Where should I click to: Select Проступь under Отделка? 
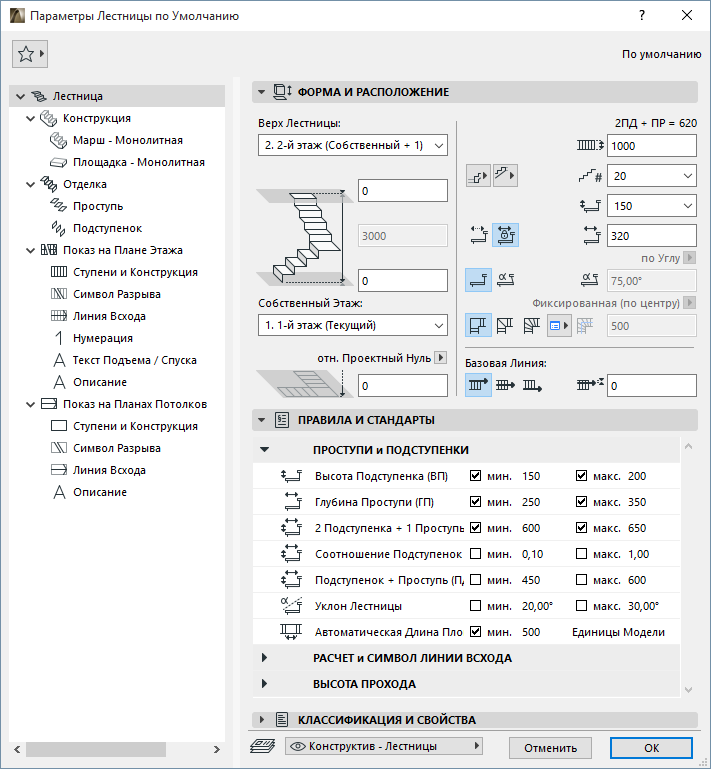coord(98,206)
